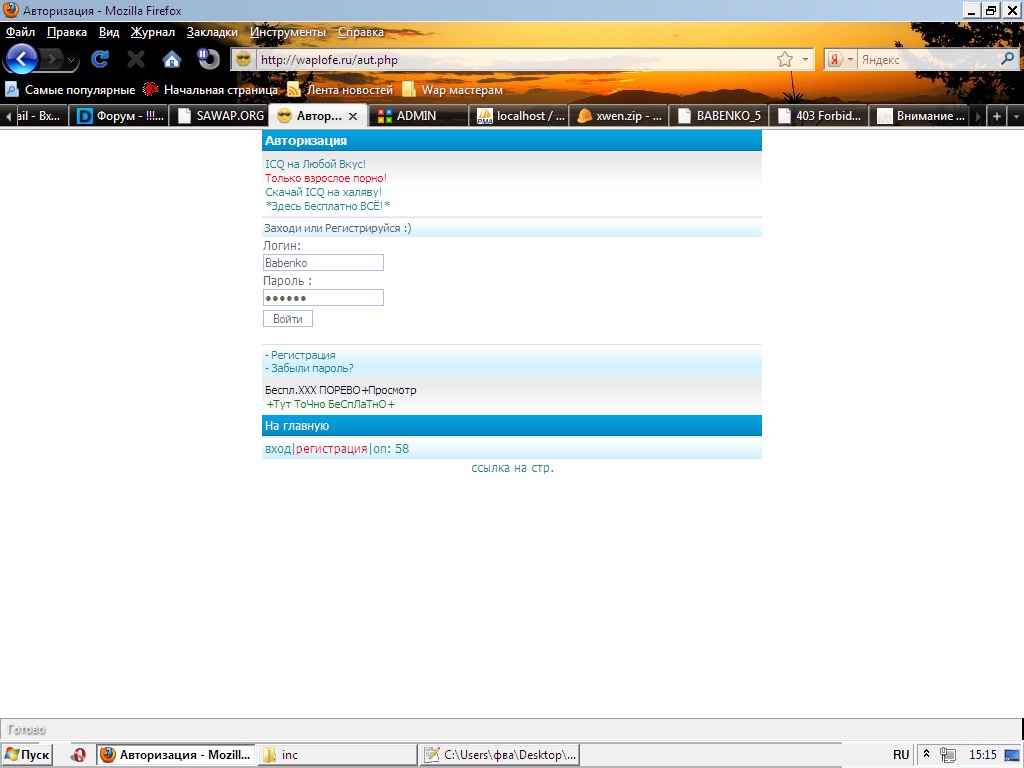
Task: Open the Wap мастерам bookmark folder
Action: (453, 89)
